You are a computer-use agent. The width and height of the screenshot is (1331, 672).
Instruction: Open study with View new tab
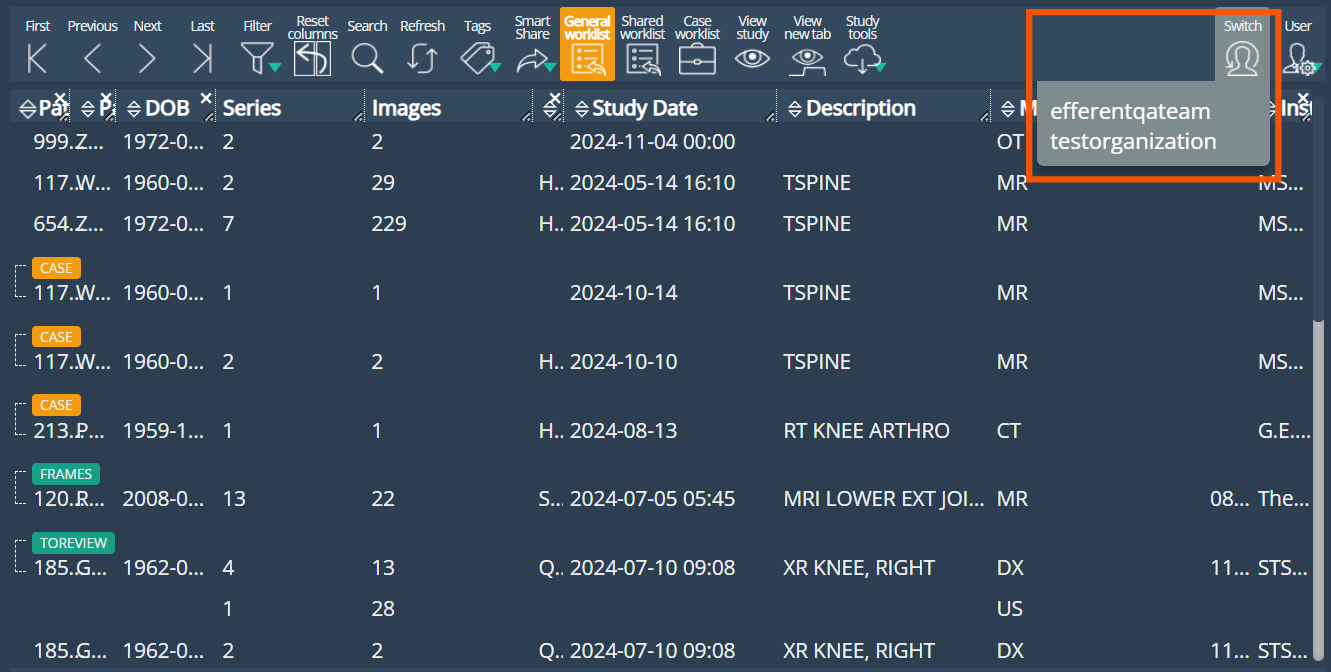tap(807, 59)
